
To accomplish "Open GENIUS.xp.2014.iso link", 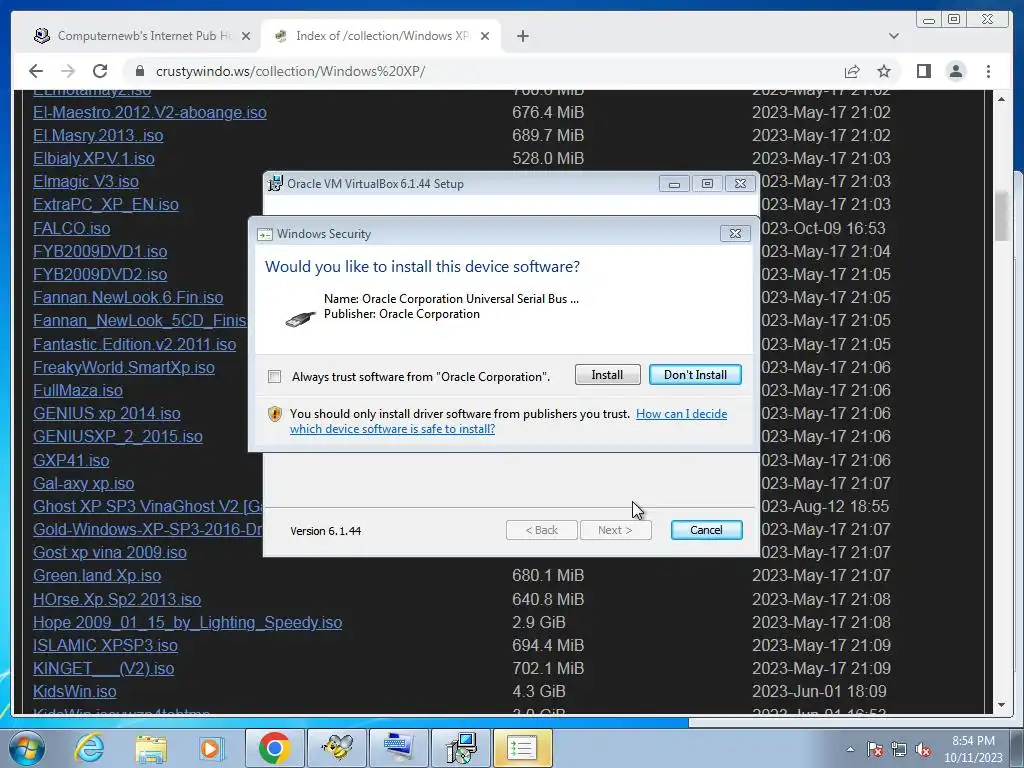I will point(106,413).
